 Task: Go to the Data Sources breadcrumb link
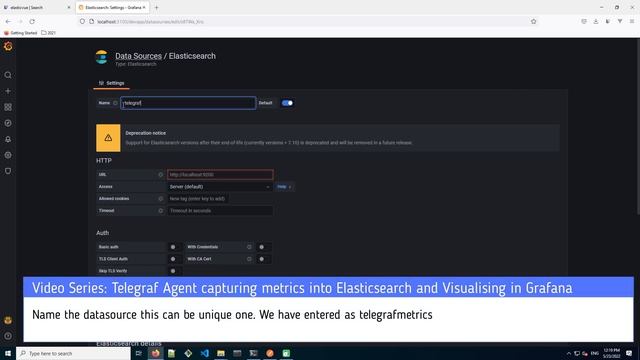point(138,56)
